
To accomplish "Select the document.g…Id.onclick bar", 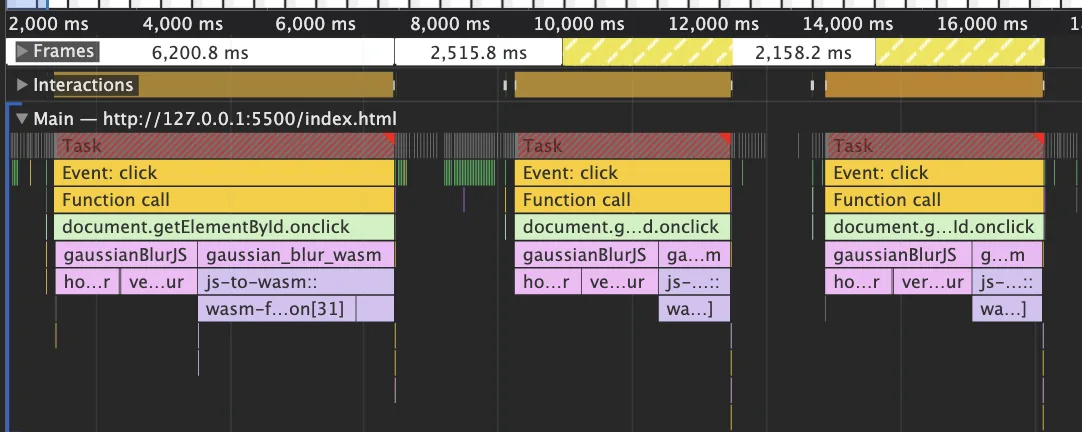I will tap(933, 227).
